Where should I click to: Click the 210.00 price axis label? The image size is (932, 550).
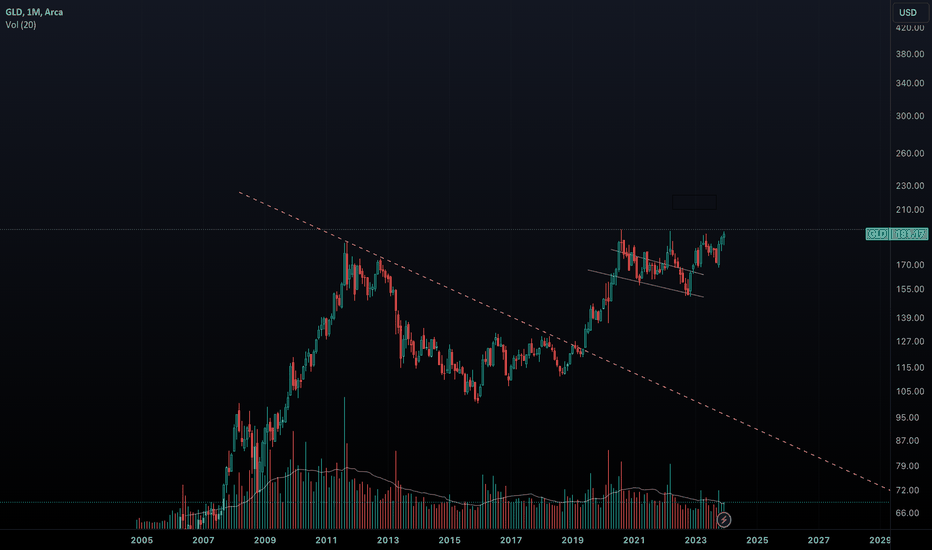click(x=909, y=210)
